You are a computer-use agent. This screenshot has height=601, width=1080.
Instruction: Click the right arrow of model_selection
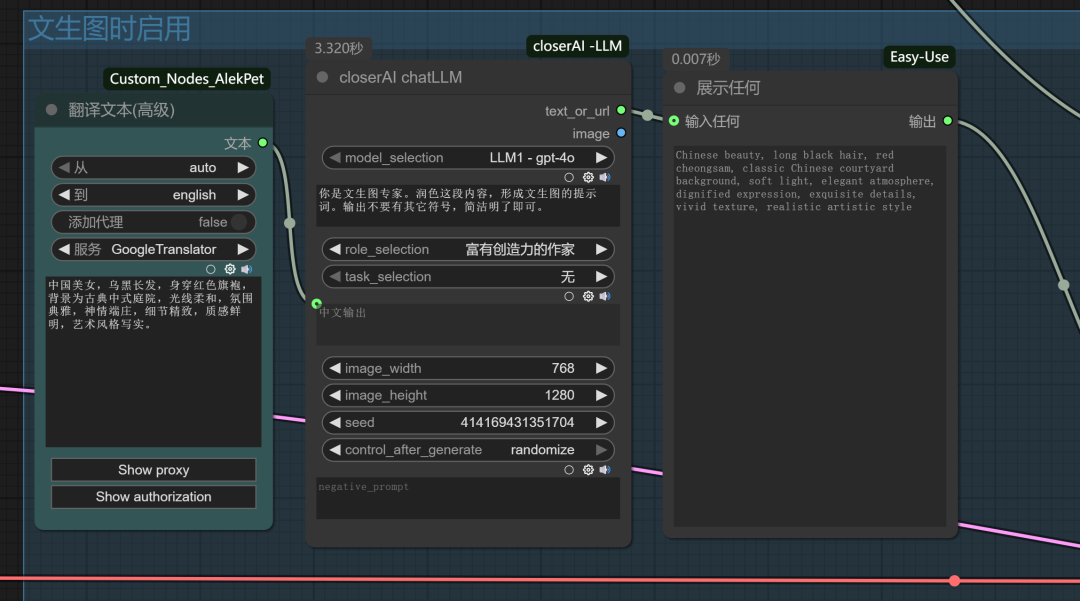[601, 158]
